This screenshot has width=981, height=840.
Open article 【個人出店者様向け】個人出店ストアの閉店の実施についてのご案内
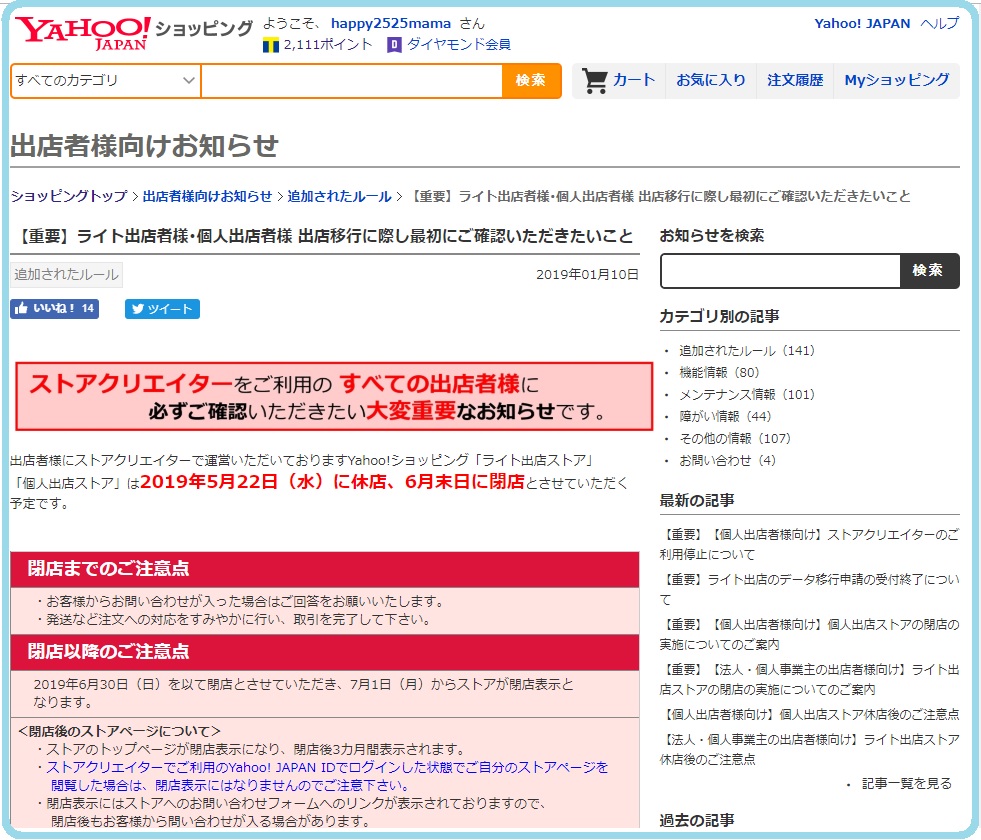click(809, 635)
